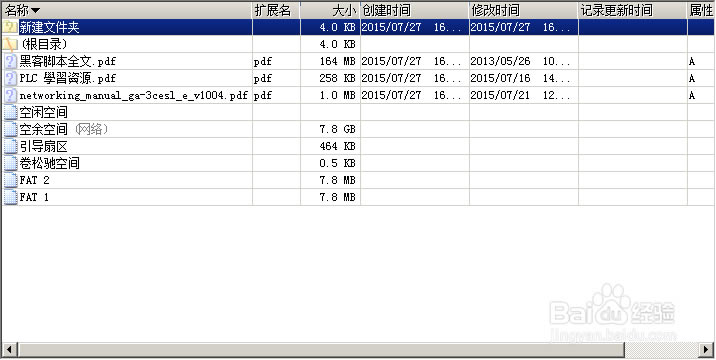This screenshot has width=716, height=360.
Task: Click the icon of PLC 學習资源.pdf
Action: tap(10, 78)
